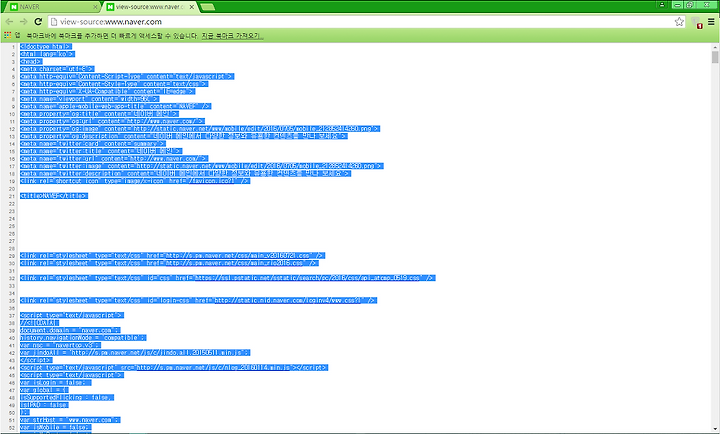This screenshot has height=434, width=720.
Task: Click the meta charset utf-8 line
Action: [57, 69]
